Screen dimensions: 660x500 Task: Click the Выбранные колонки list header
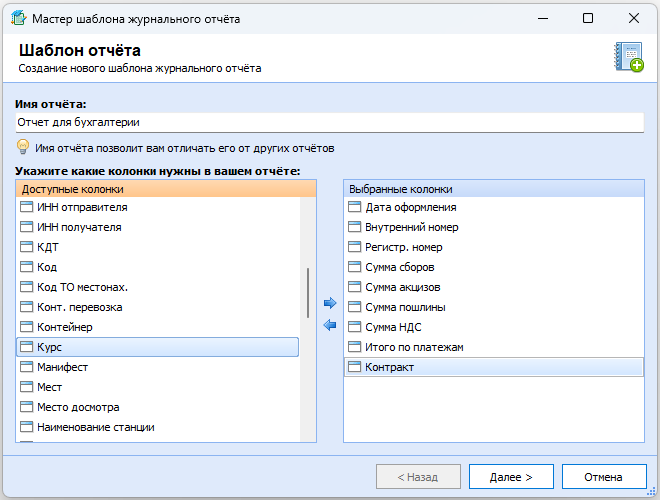492,188
